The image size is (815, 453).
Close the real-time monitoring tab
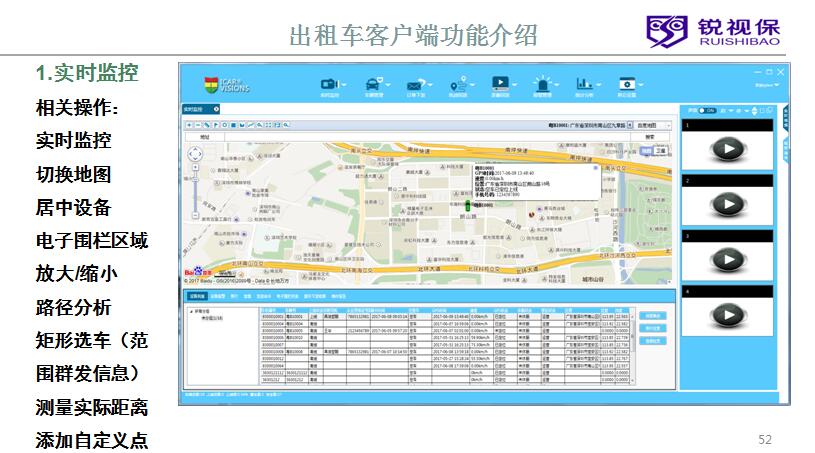point(216,109)
